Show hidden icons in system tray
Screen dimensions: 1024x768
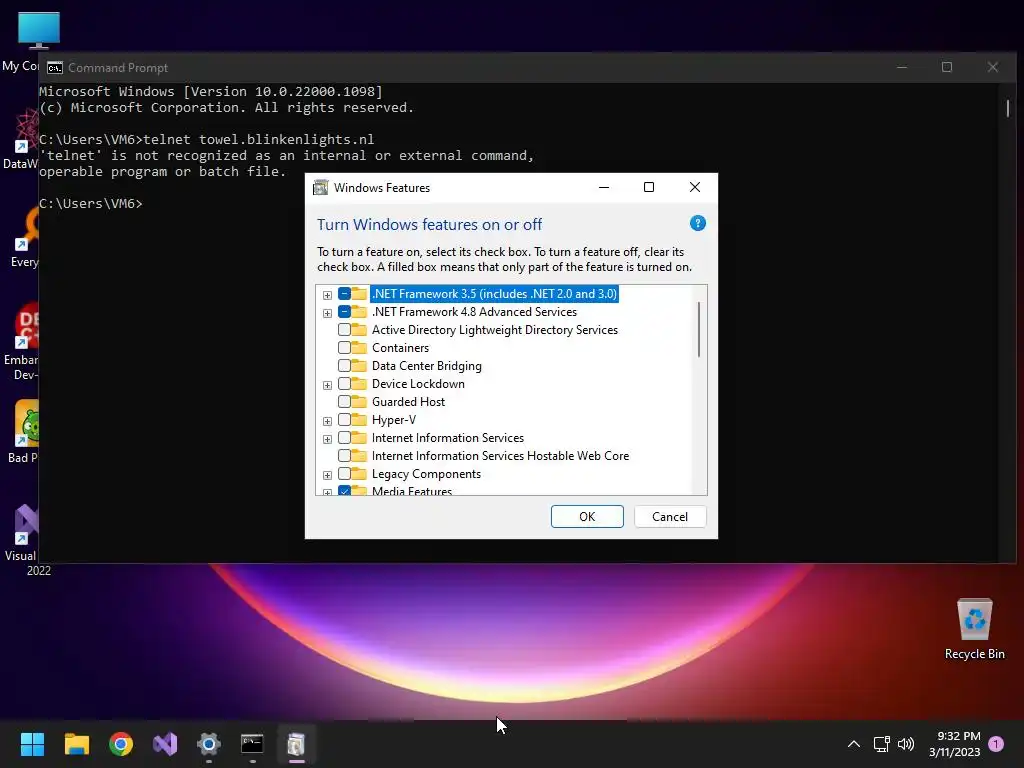tap(854, 744)
